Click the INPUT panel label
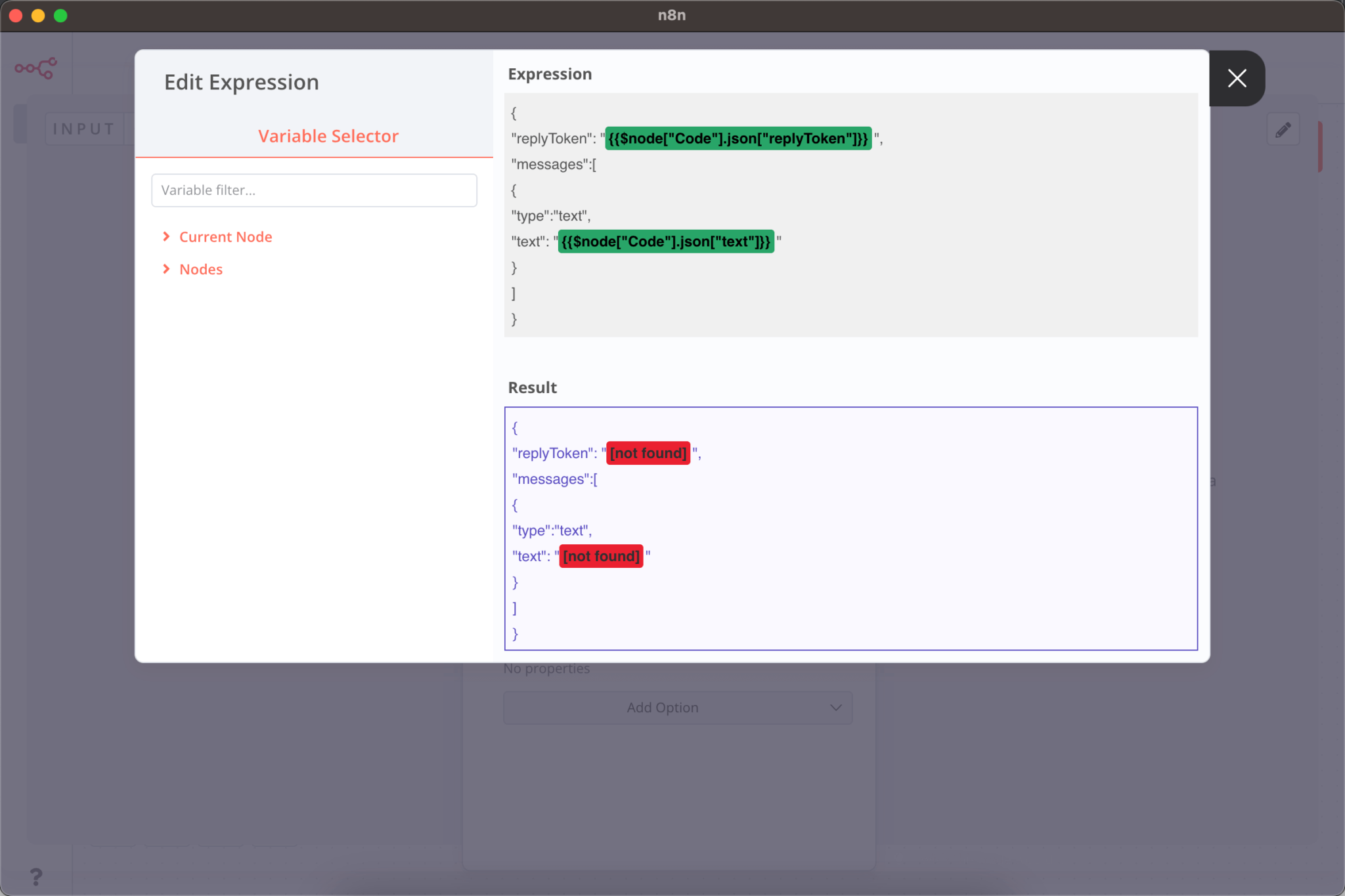 coord(84,129)
